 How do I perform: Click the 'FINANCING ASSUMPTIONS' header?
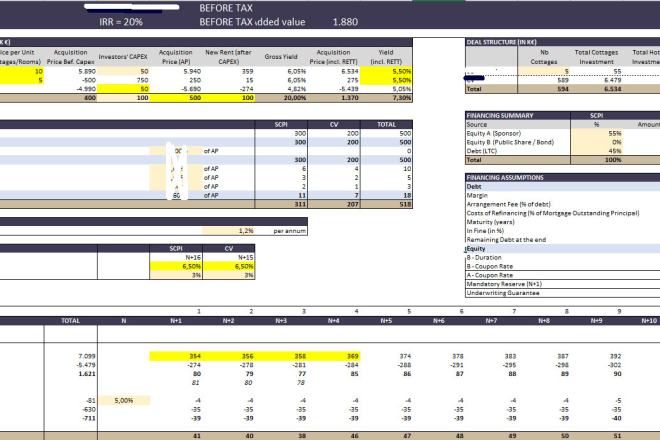pyautogui.click(x=505, y=177)
